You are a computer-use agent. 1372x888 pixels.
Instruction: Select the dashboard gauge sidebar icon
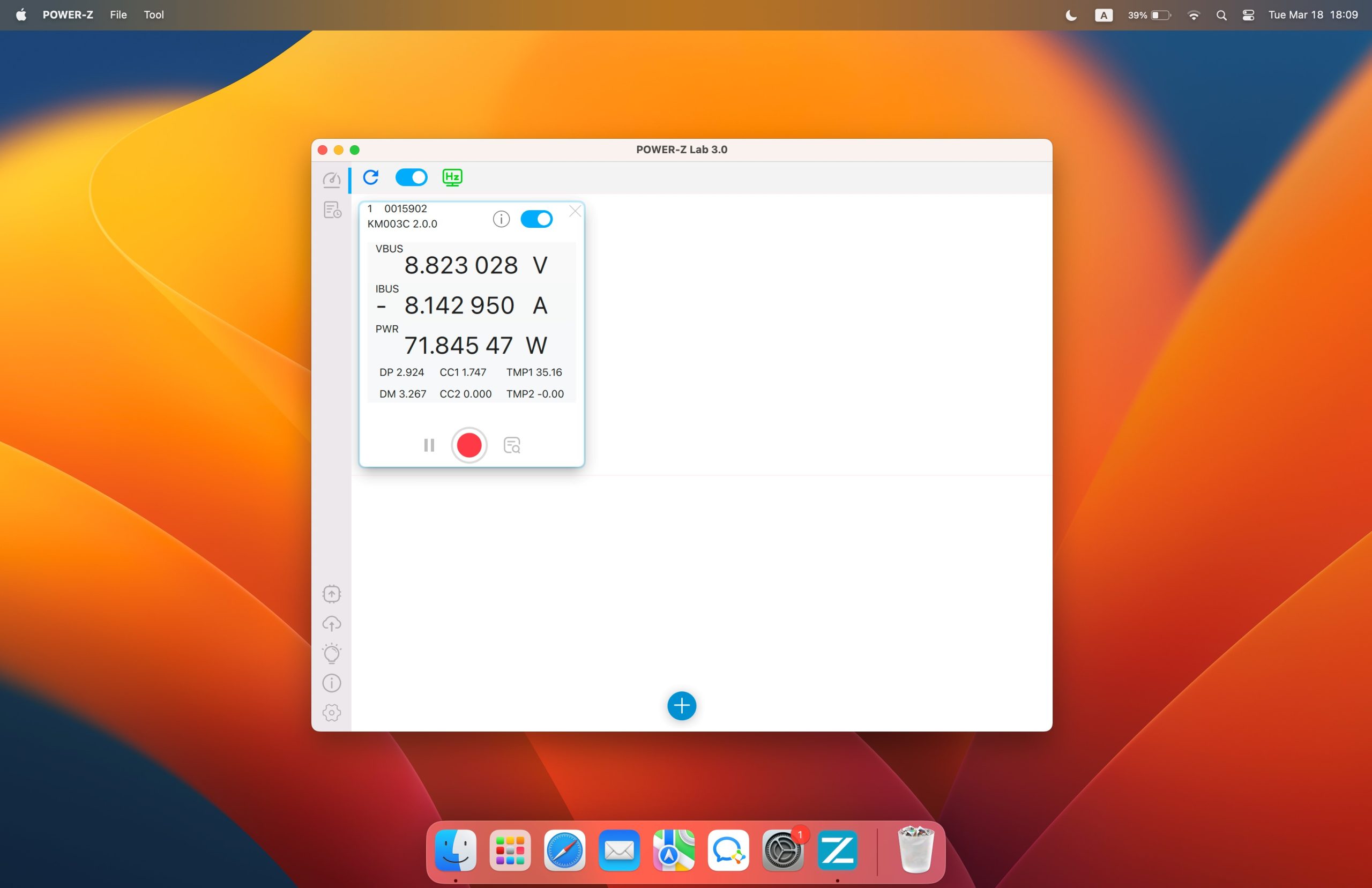point(331,180)
